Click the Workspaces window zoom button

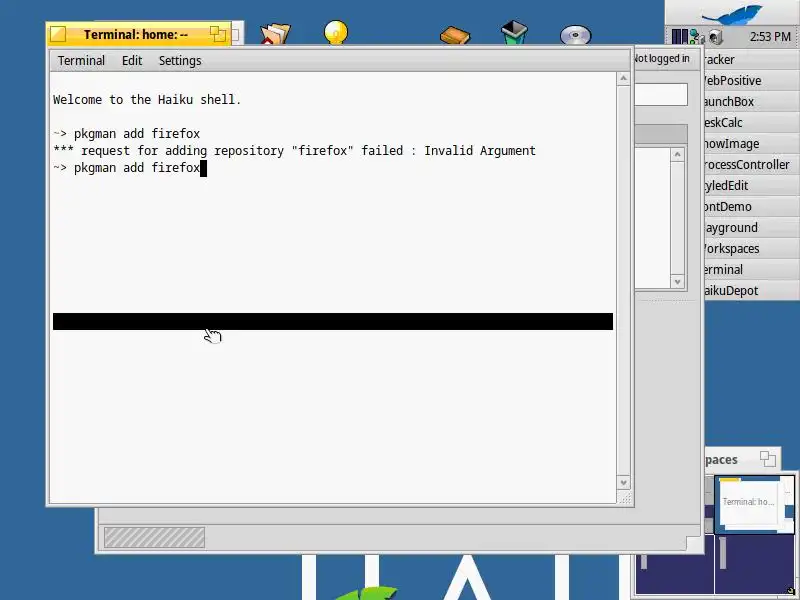(767, 459)
